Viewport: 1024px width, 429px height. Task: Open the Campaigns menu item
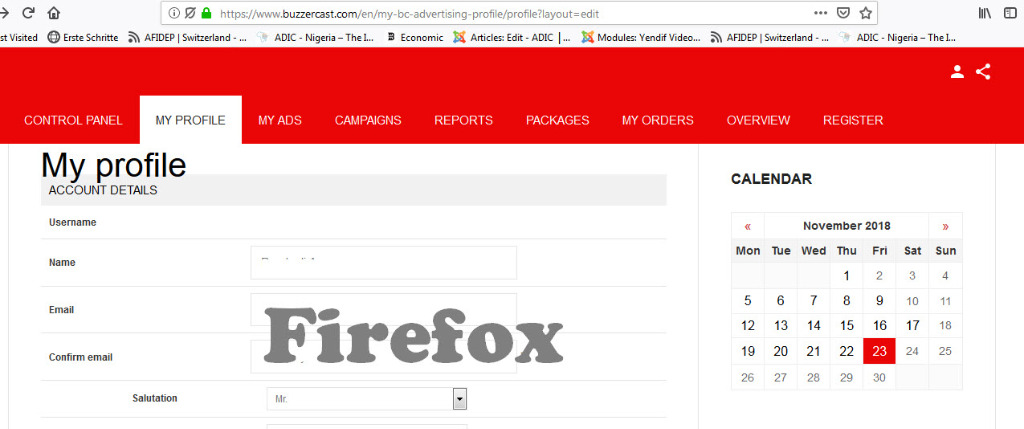[368, 120]
